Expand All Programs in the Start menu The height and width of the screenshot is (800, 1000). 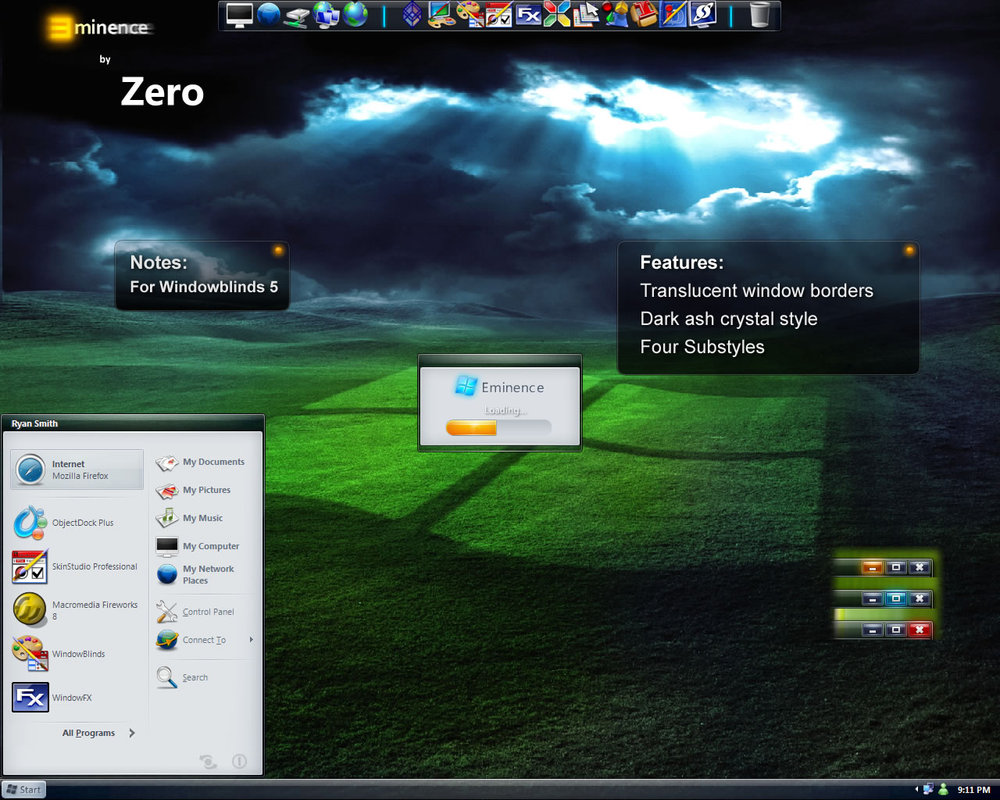pyautogui.click(x=90, y=732)
